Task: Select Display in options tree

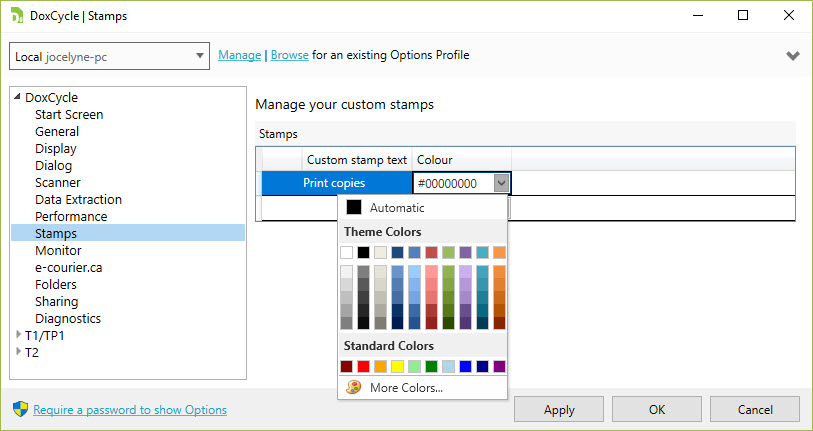Action: point(55,148)
